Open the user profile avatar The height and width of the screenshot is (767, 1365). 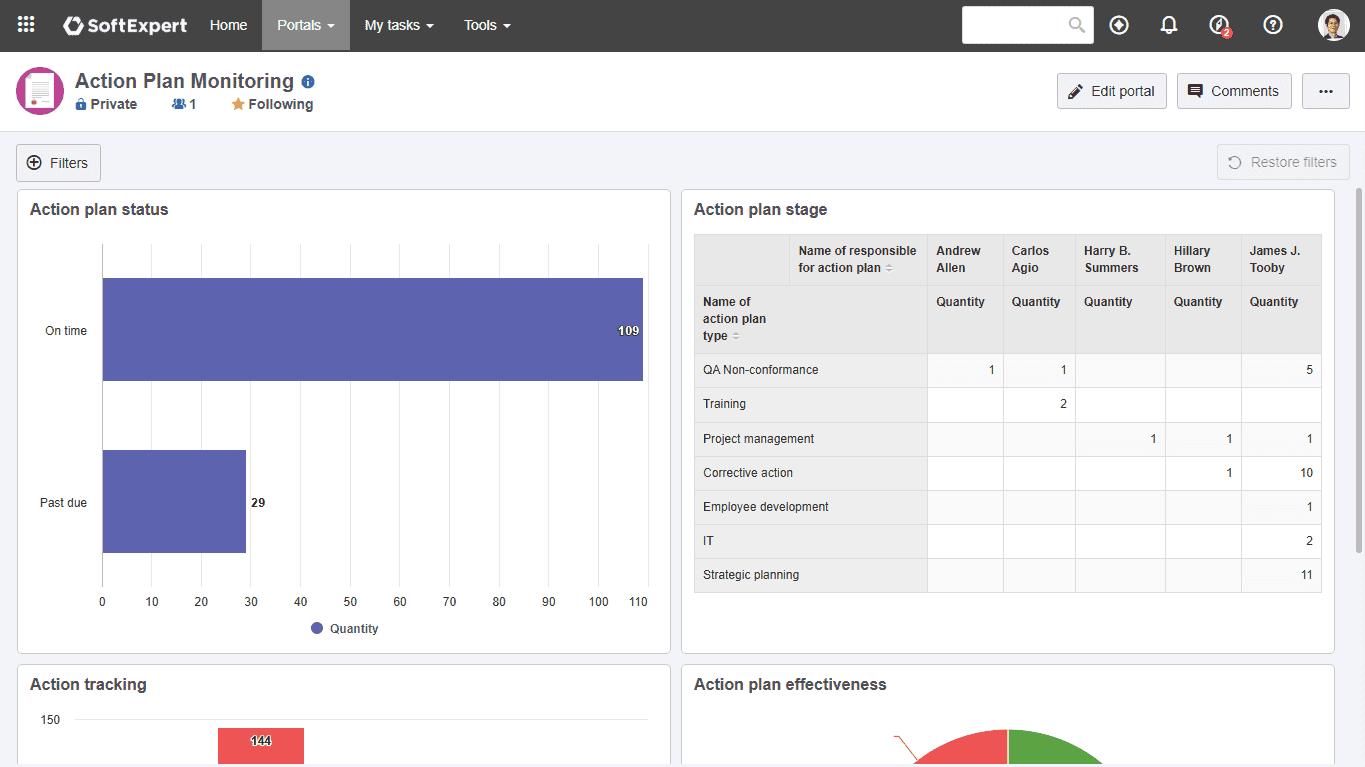1334,25
